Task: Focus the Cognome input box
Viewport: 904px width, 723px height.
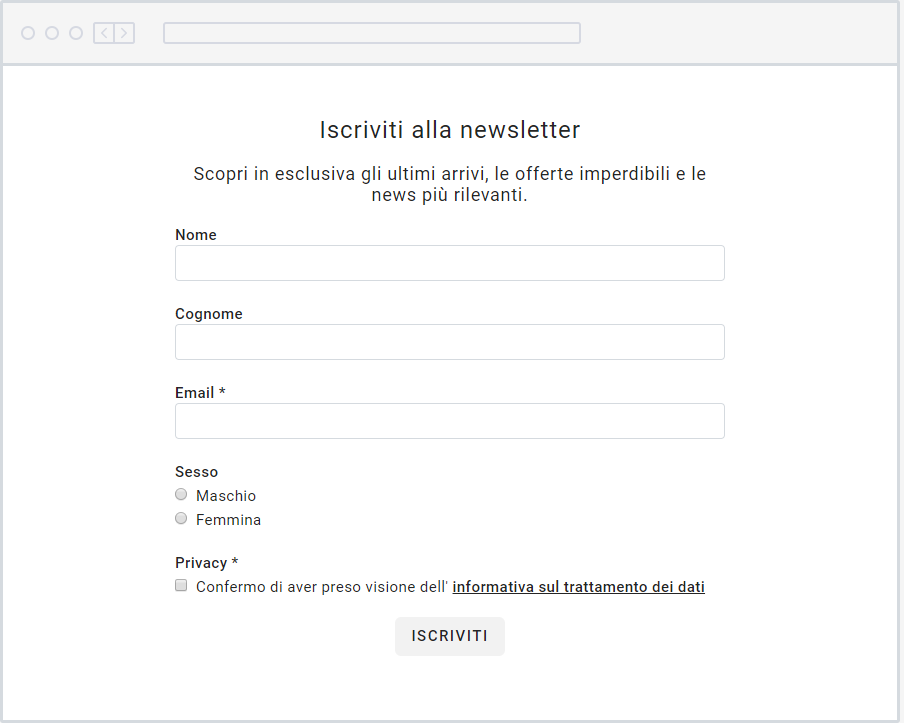Action: (449, 342)
